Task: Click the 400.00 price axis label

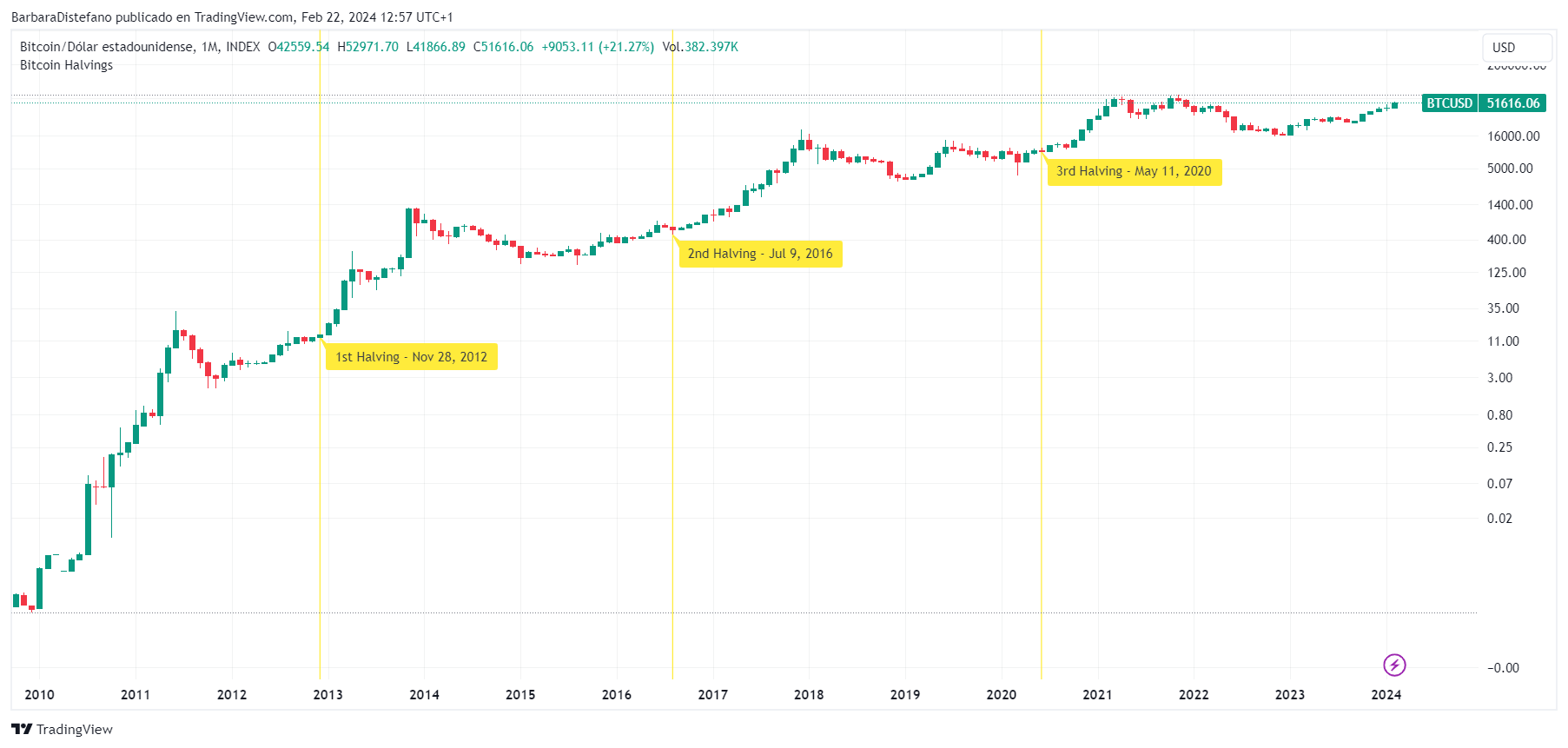Action: point(1506,240)
